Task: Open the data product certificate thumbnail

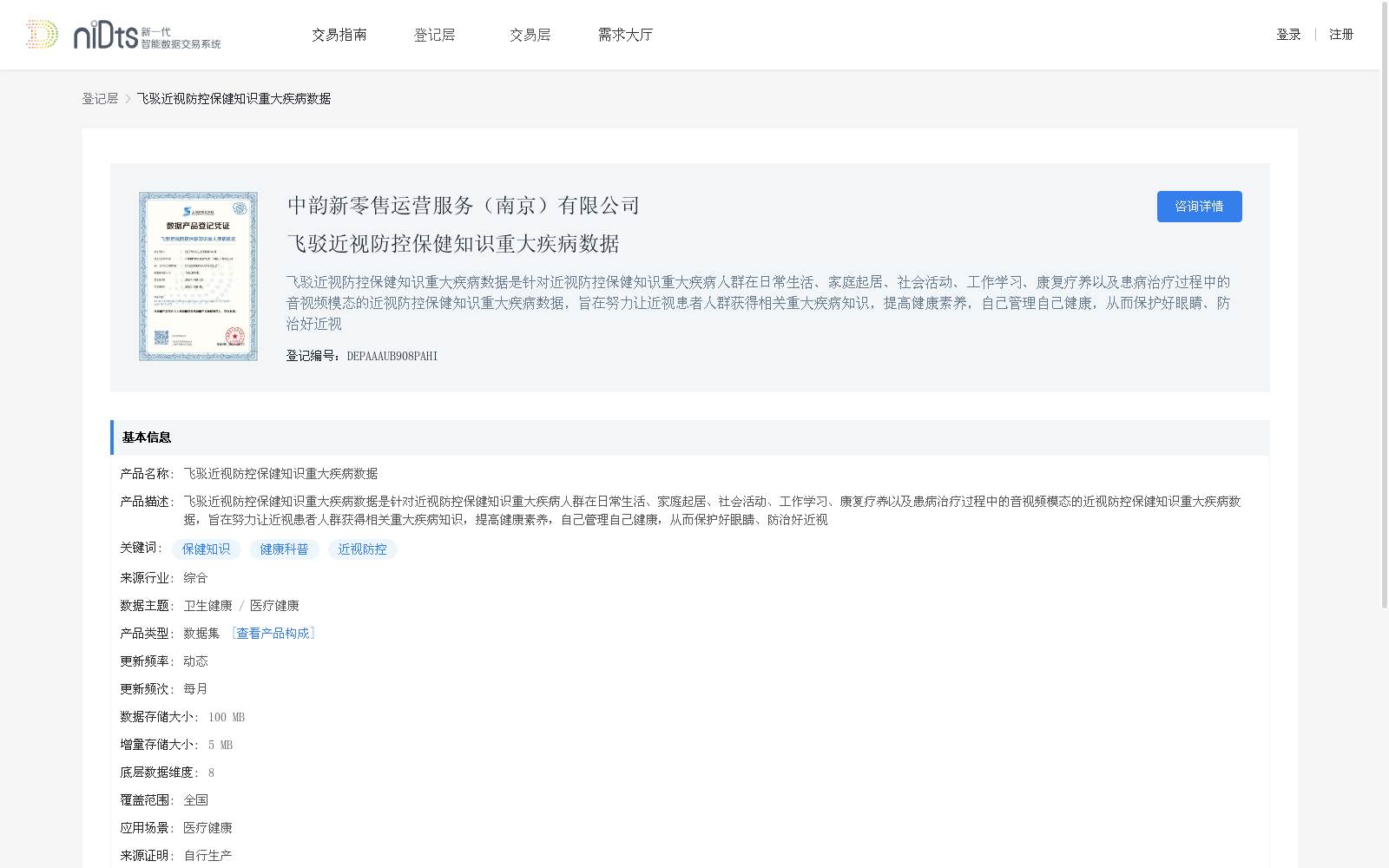Action: (198, 276)
